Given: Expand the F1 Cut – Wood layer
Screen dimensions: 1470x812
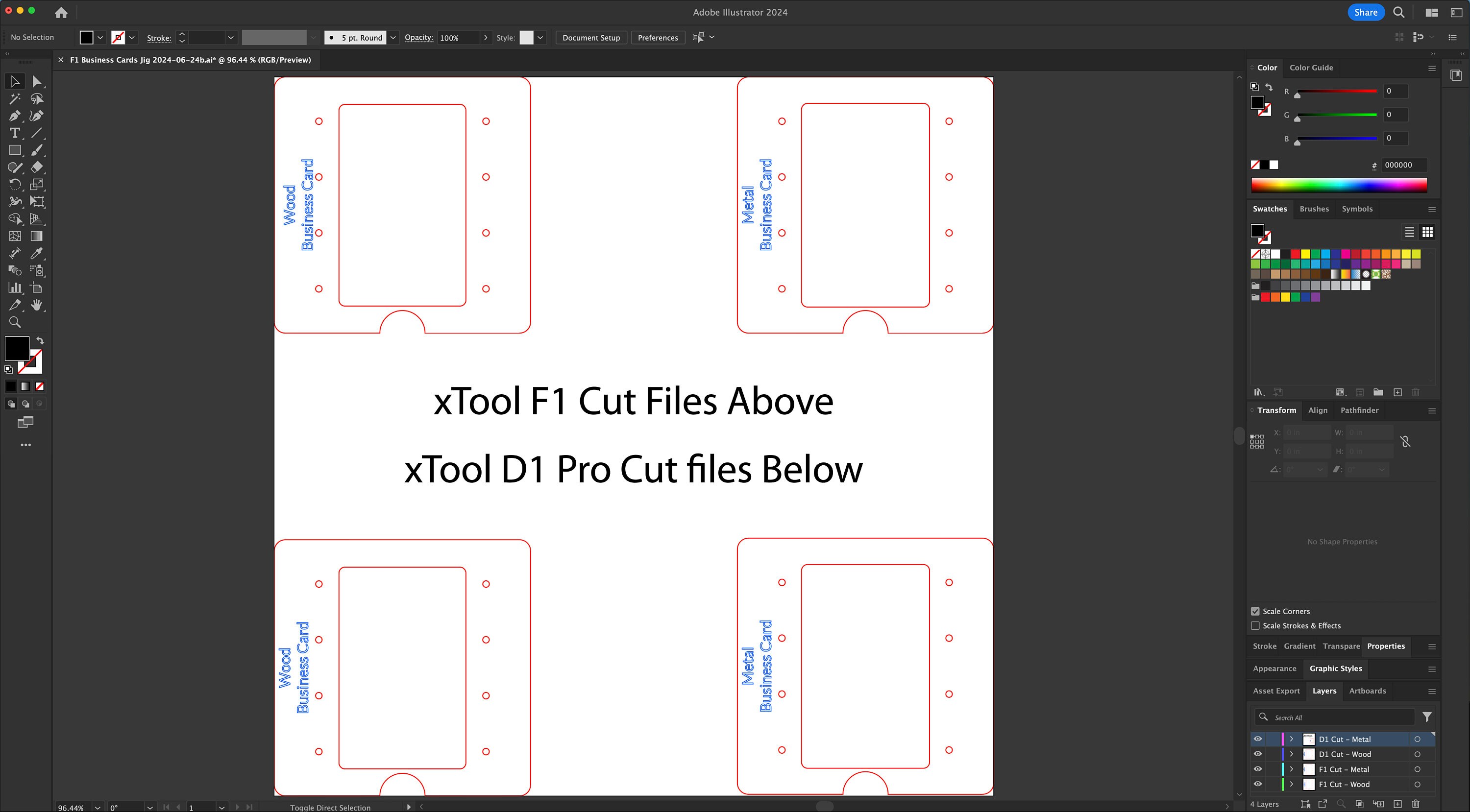Looking at the screenshot, I should pyautogui.click(x=1291, y=784).
